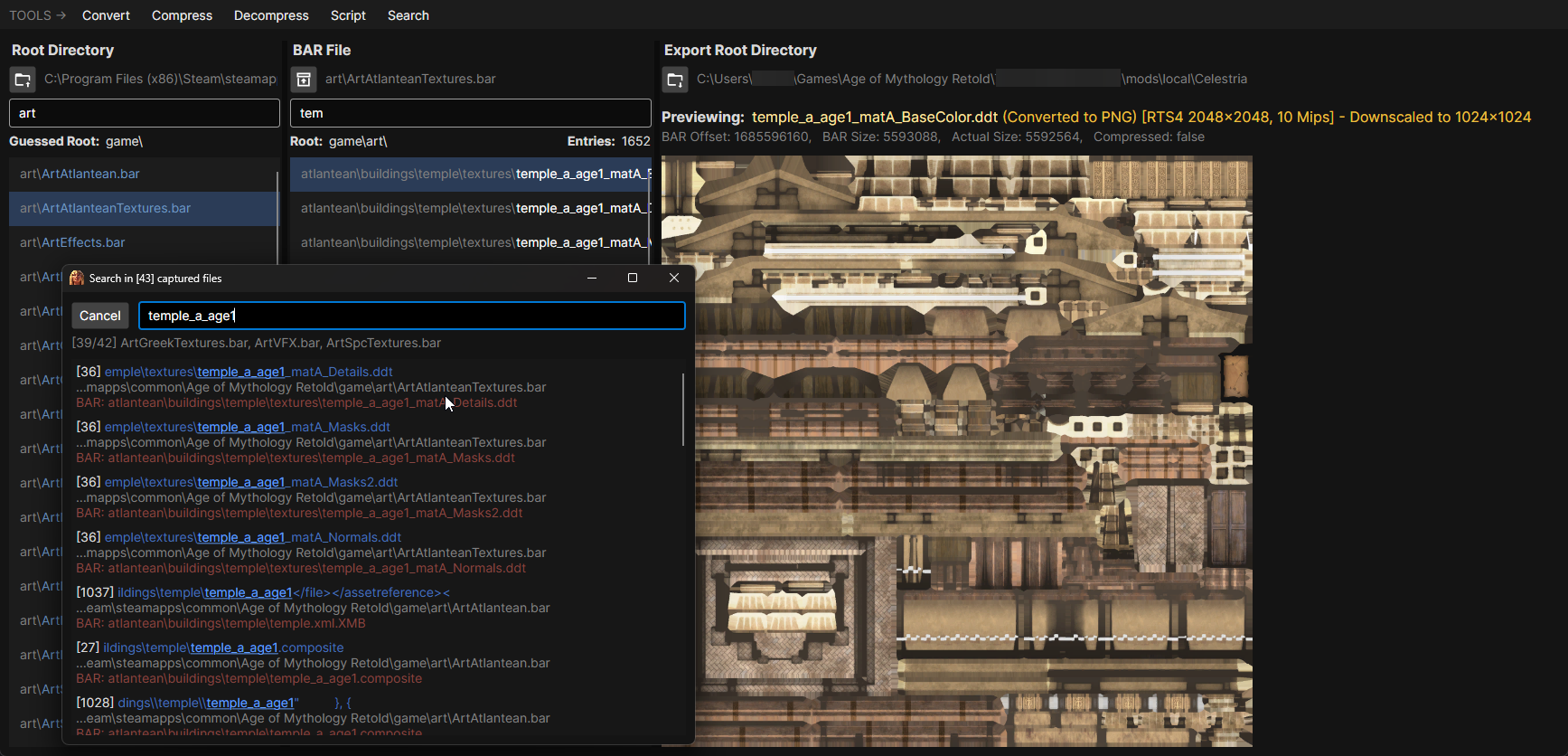Select art\ArtAtlanteanTextures.bar in the root list

point(144,208)
